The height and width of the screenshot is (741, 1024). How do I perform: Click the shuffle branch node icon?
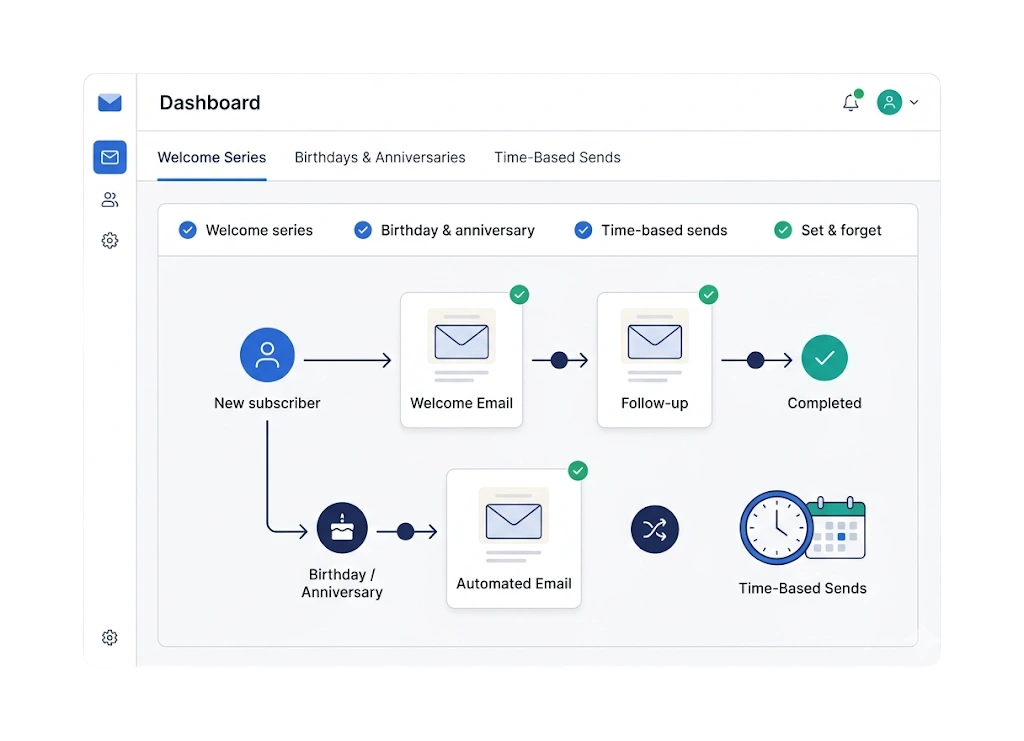point(655,529)
